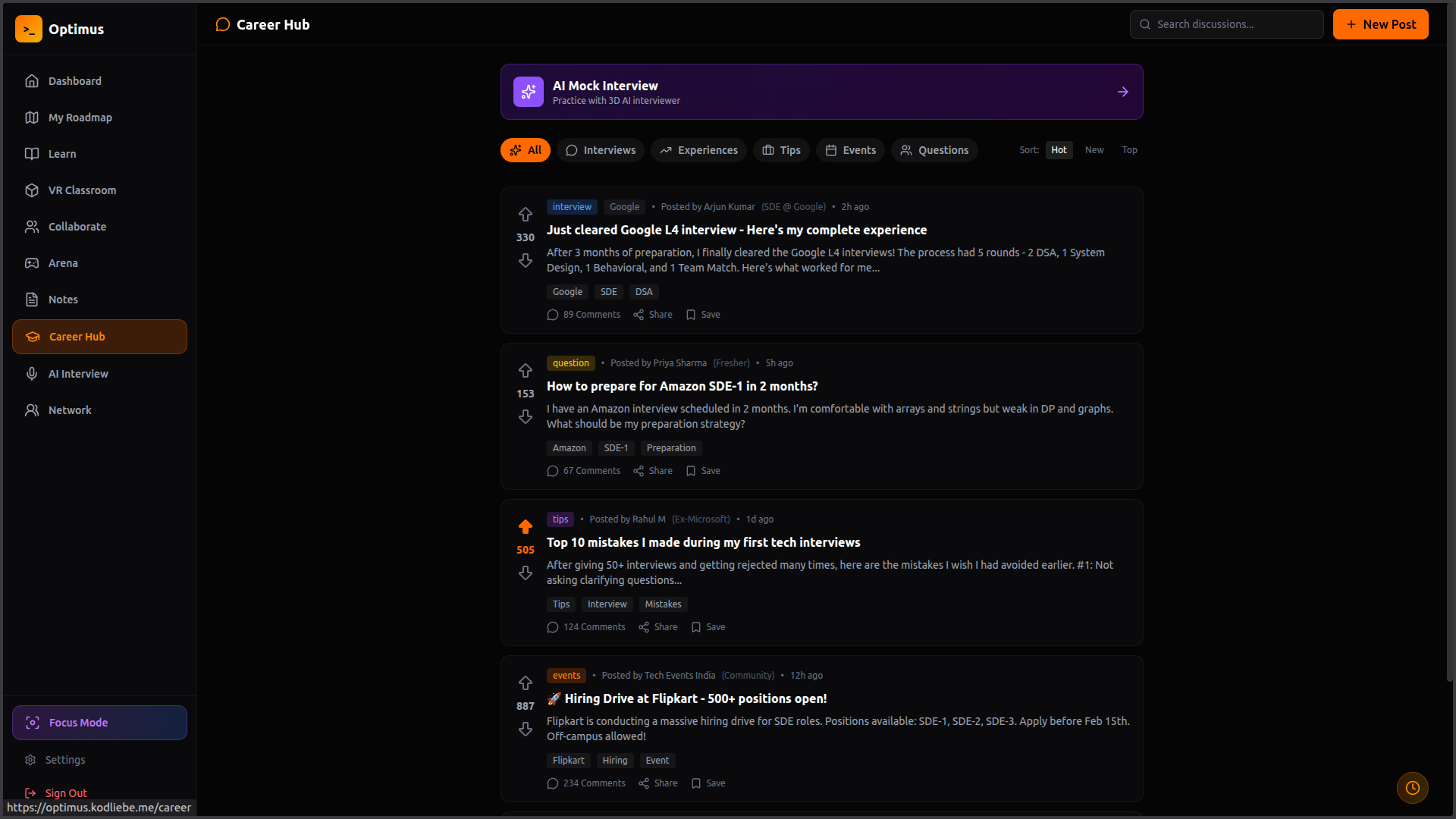Upvote the Google L4 interview post
This screenshot has width=1456, height=819.
(525, 215)
